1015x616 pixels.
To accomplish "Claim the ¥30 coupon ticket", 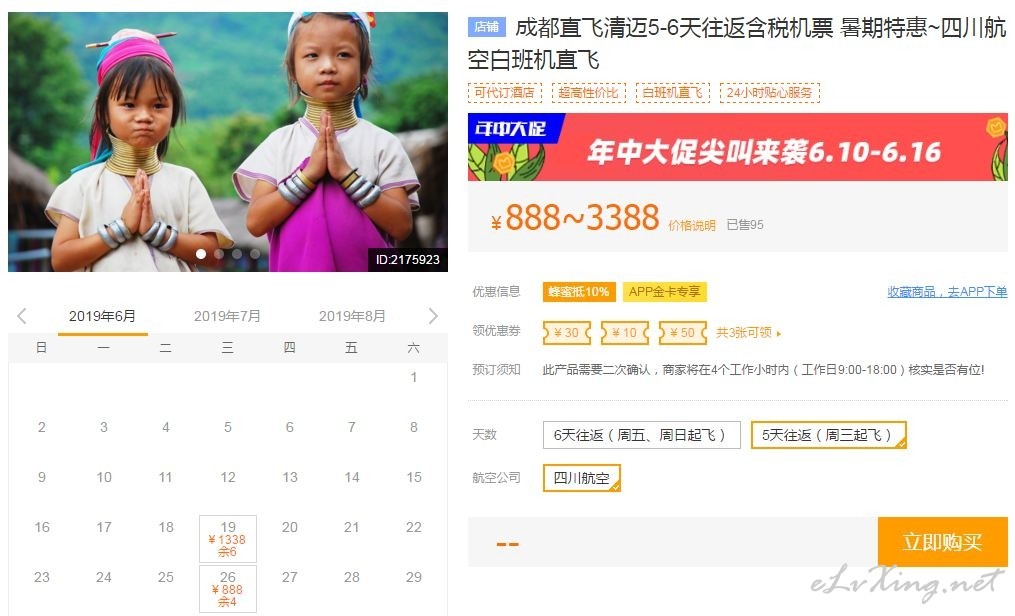I will click(x=566, y=333).
